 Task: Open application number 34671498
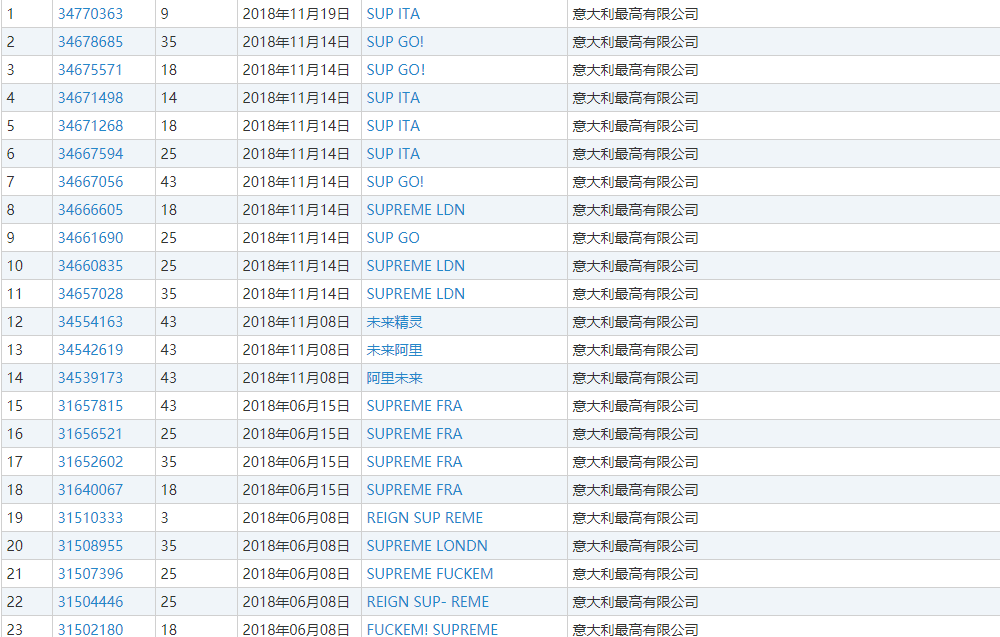90,98
